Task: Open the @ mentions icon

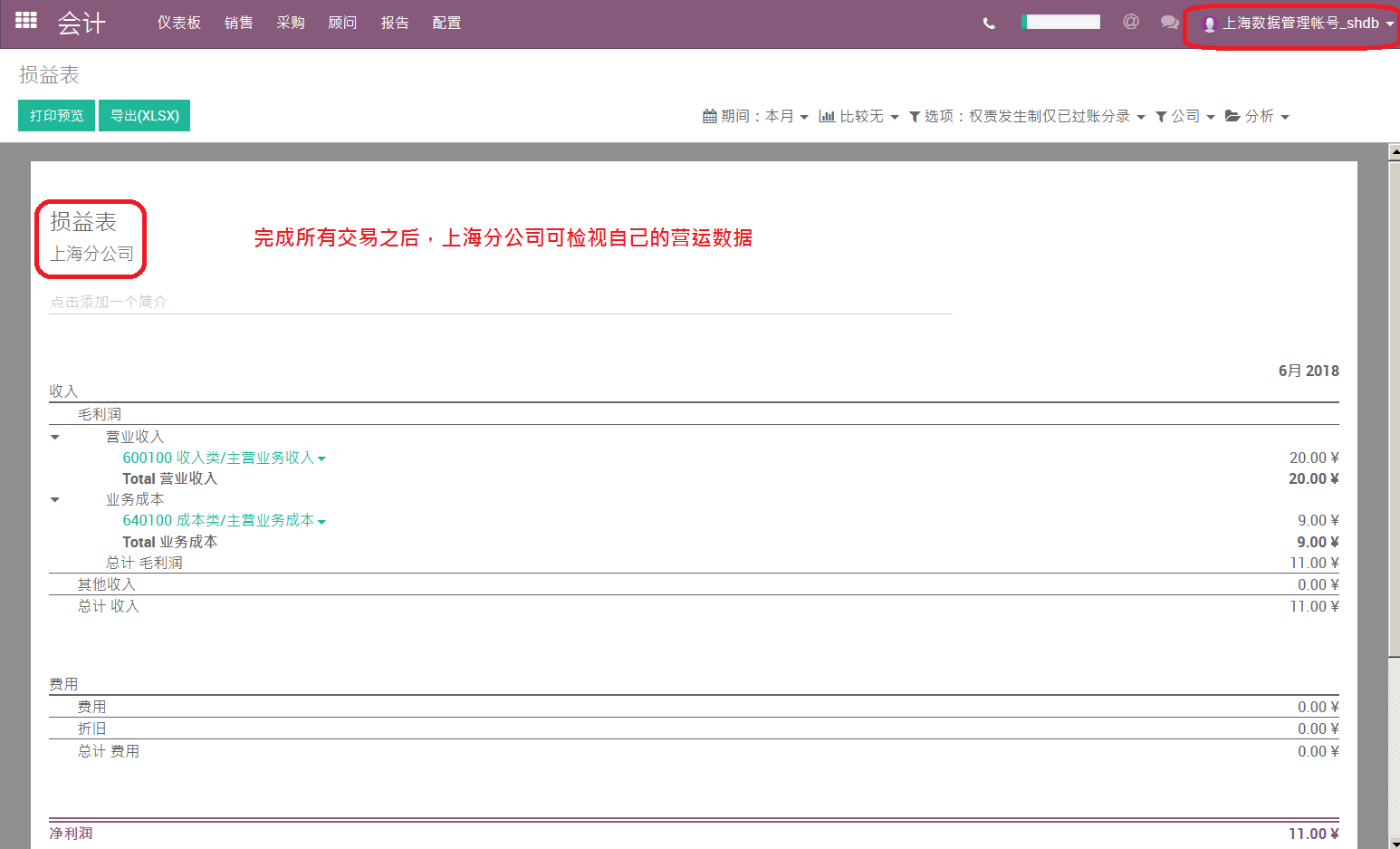Action: 1131,22
